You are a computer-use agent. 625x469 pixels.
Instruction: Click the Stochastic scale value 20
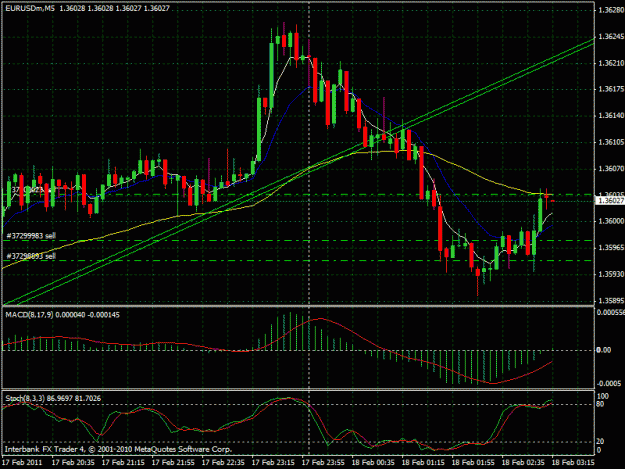point(600,442)
